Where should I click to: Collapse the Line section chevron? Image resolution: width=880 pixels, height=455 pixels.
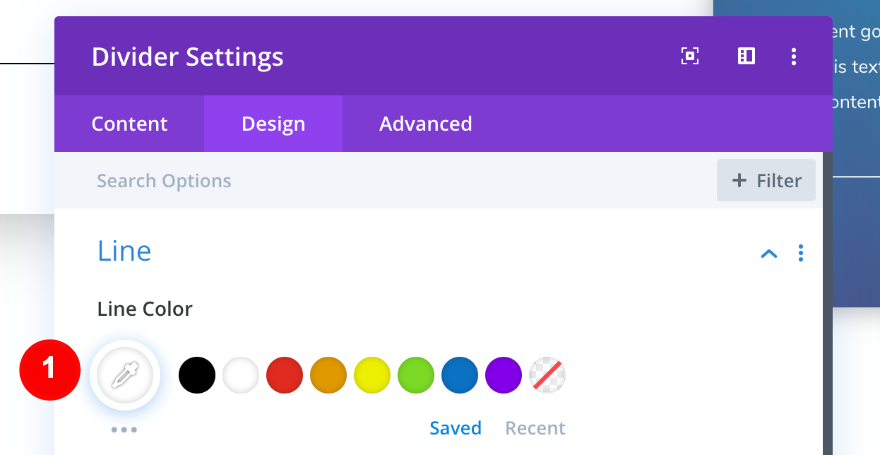769,253
